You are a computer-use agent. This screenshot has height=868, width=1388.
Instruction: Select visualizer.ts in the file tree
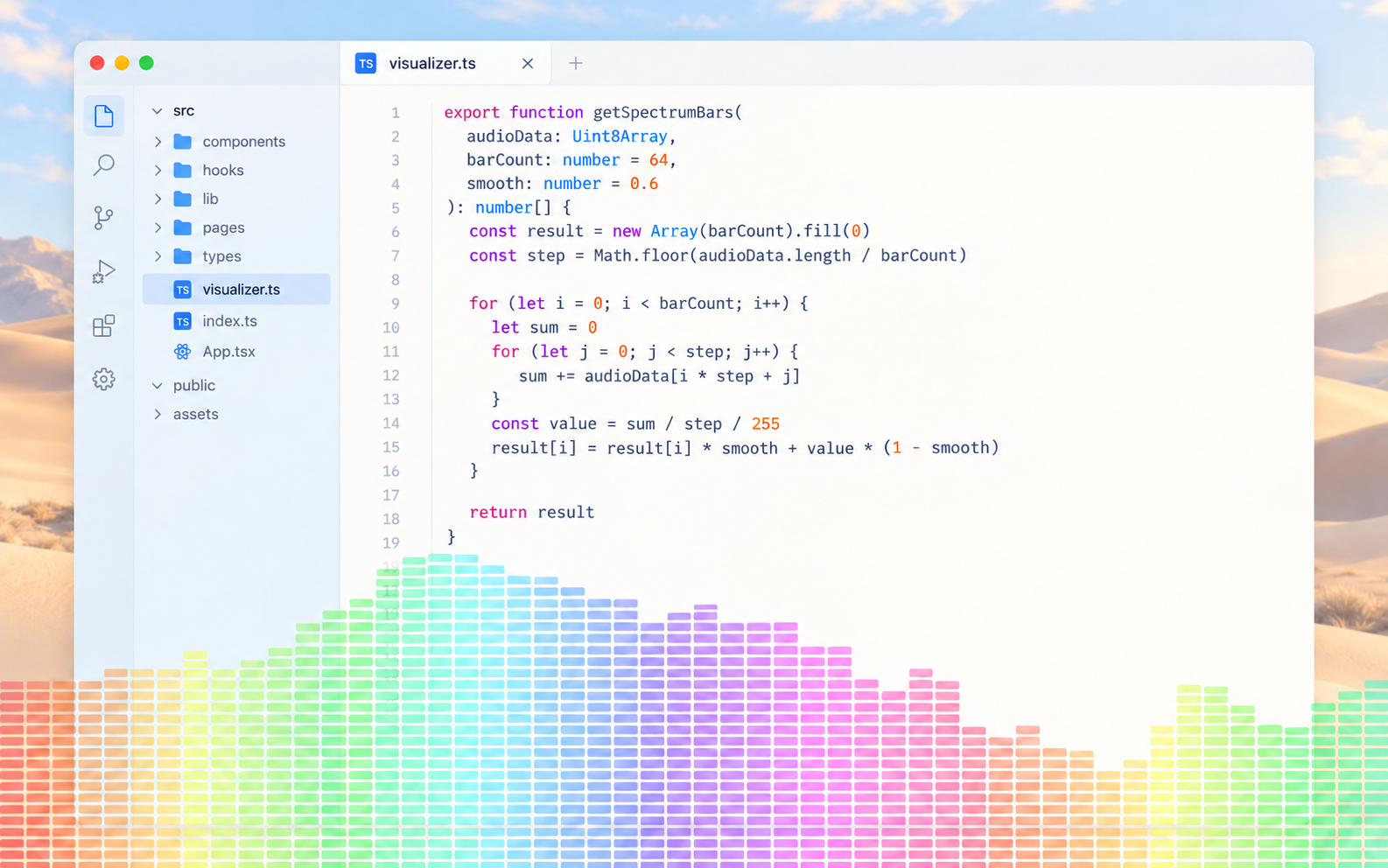(x=236, y=290)
